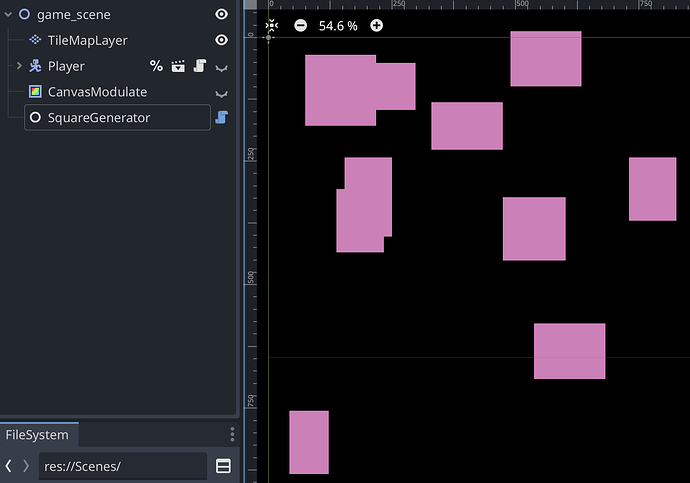This screenshot has width=690, height=483.
Task: Click the SquareGenerator node circle icon
Action: point(35,117)
